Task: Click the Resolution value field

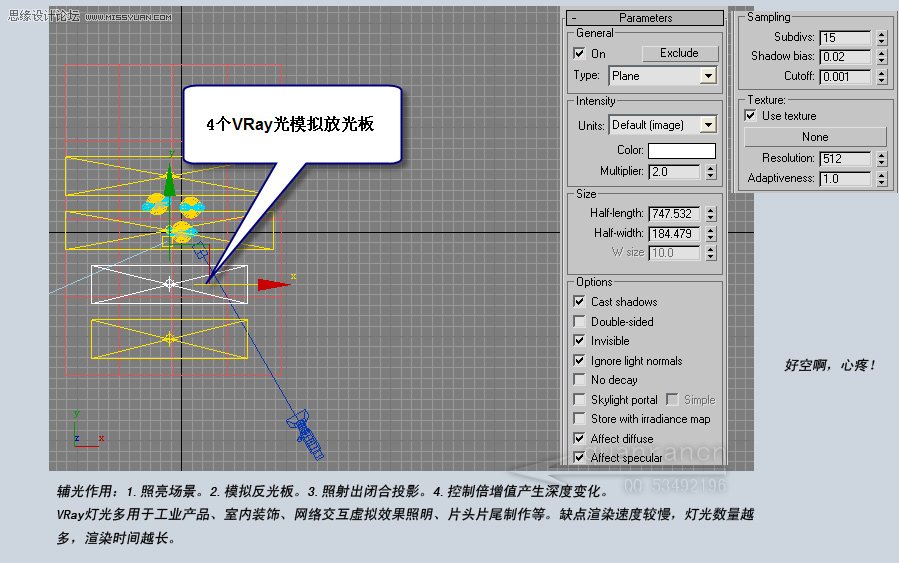Action: pyautogui.click(x=845, y=159)
